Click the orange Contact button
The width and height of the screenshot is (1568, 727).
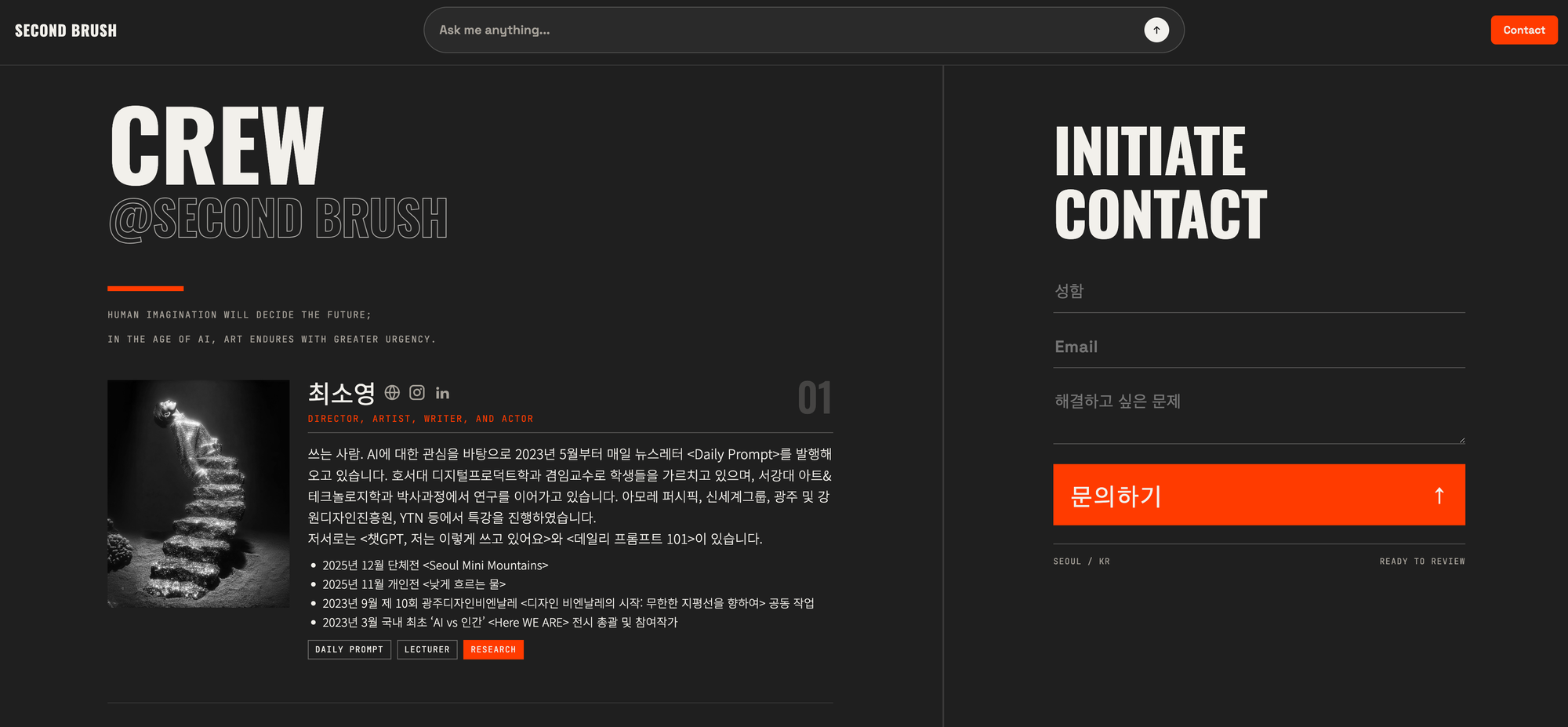pos(1524,30)
